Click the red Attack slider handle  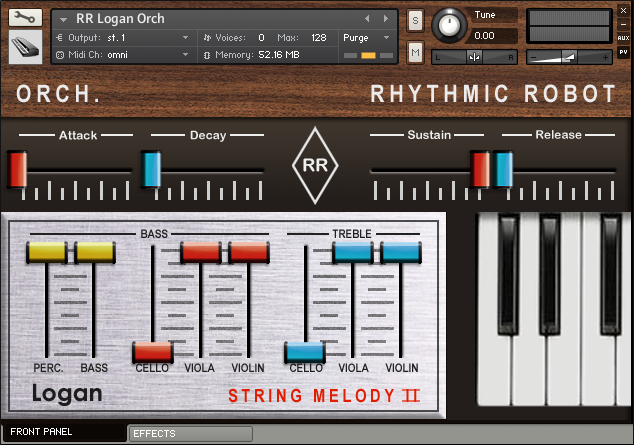[17, 169]
